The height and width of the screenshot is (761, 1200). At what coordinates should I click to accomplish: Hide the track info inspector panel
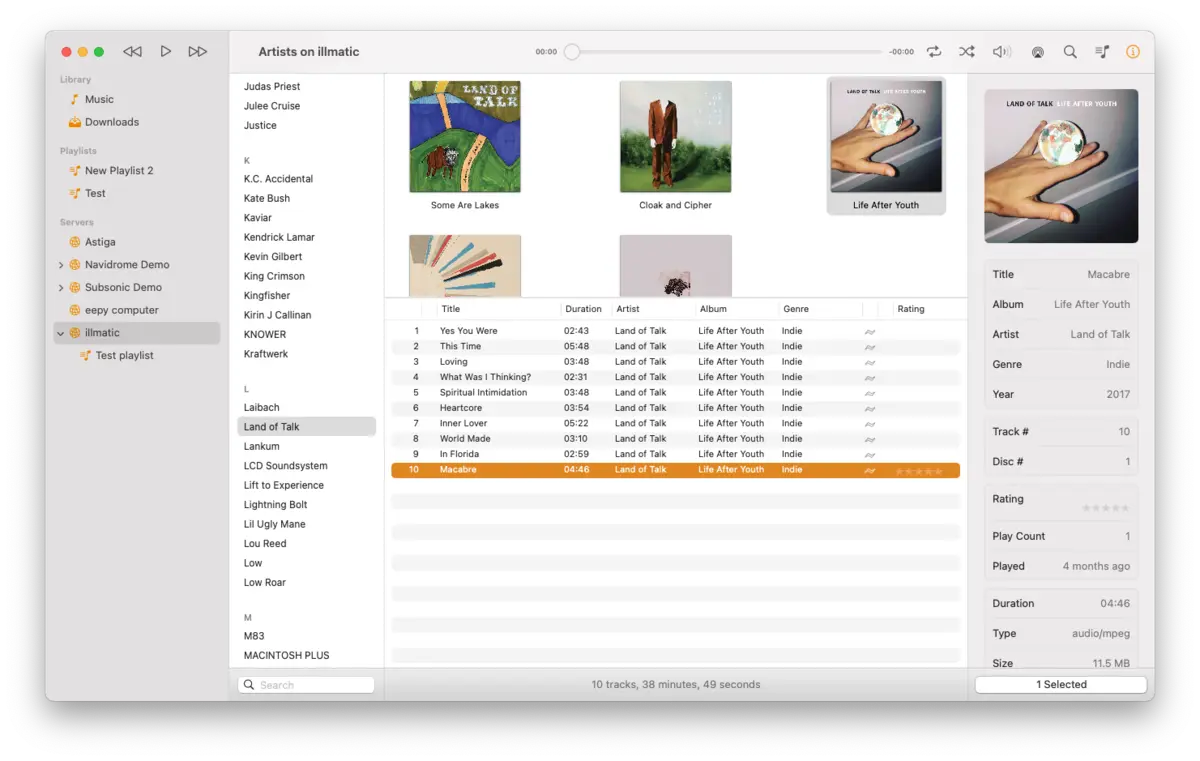tap(1133, 52)
